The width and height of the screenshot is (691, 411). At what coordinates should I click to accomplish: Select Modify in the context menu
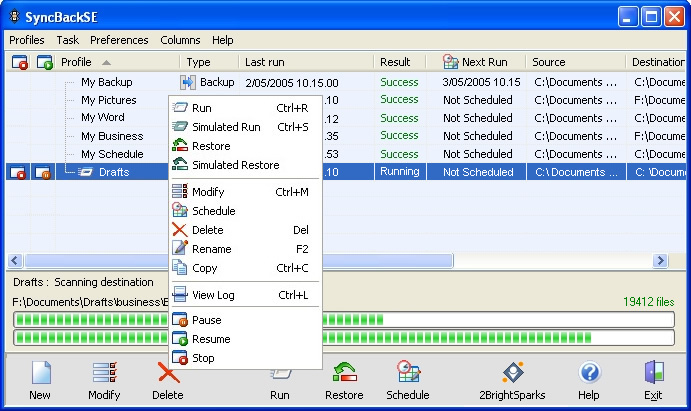point(245,192)
